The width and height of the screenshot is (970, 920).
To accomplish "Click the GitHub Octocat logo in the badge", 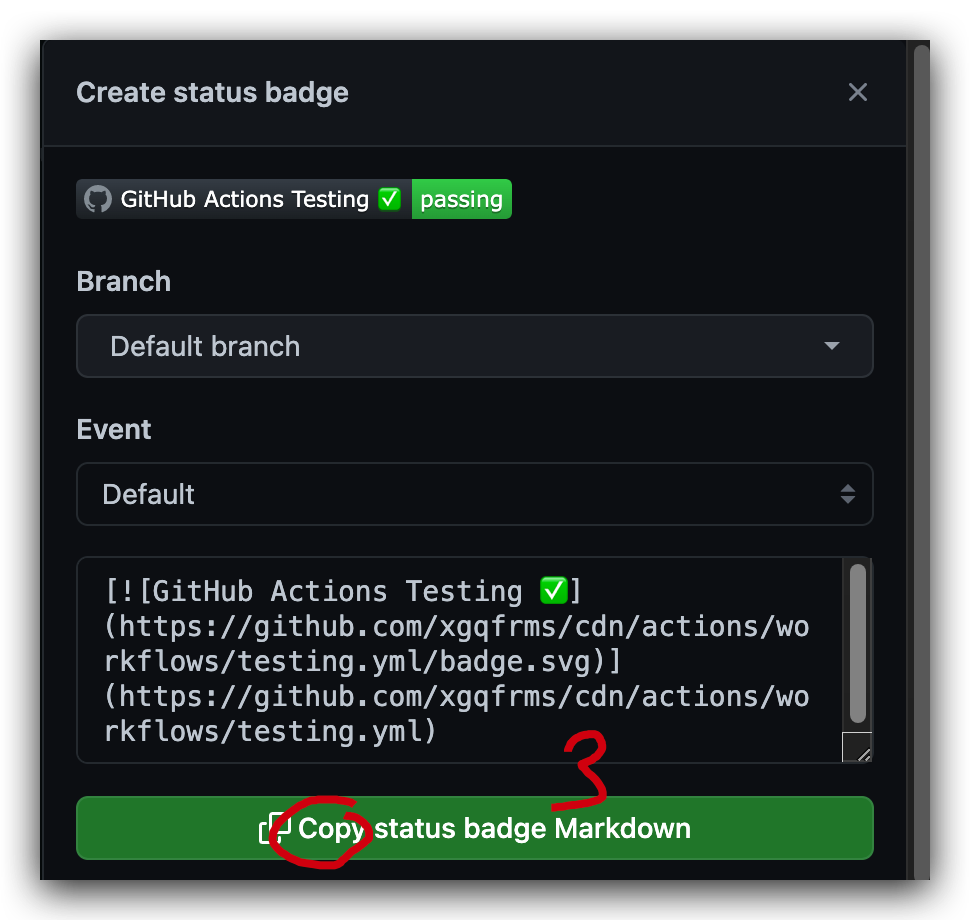I will (x=98, y=199).
